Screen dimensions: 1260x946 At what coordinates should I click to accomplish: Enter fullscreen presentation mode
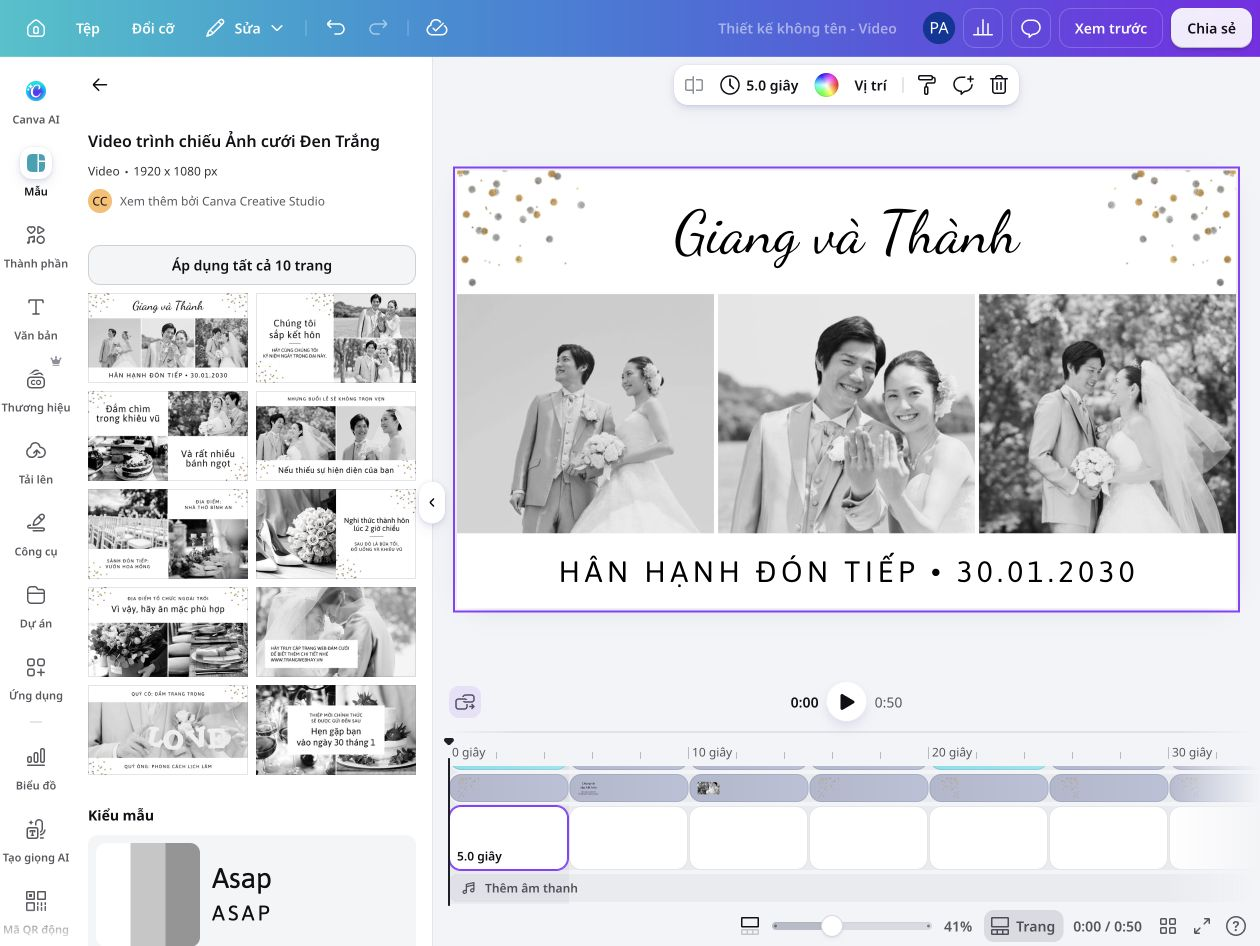click(1202, 926)
